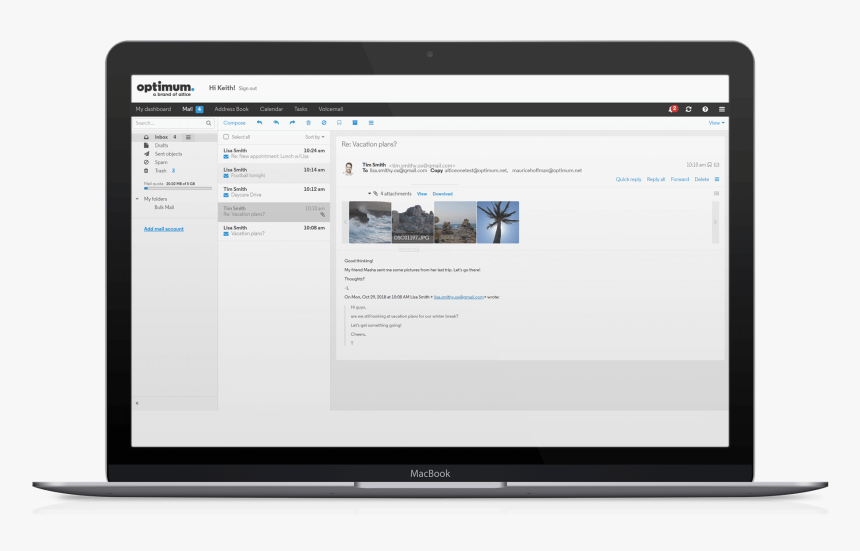
Task: Open the top-right main menu hamburger icon
Action: click(722, 109)
